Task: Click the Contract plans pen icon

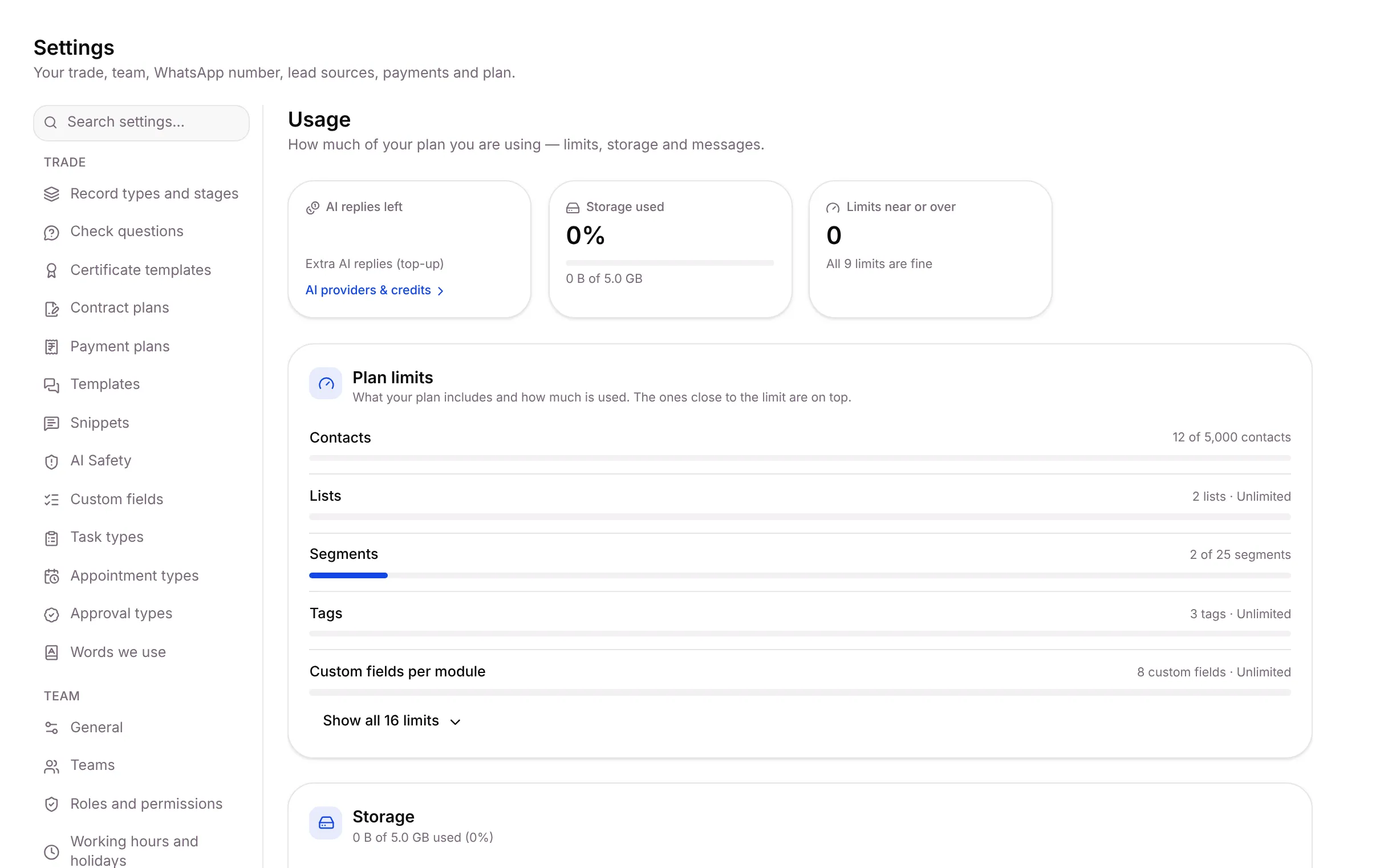Action: click(51, 309)
